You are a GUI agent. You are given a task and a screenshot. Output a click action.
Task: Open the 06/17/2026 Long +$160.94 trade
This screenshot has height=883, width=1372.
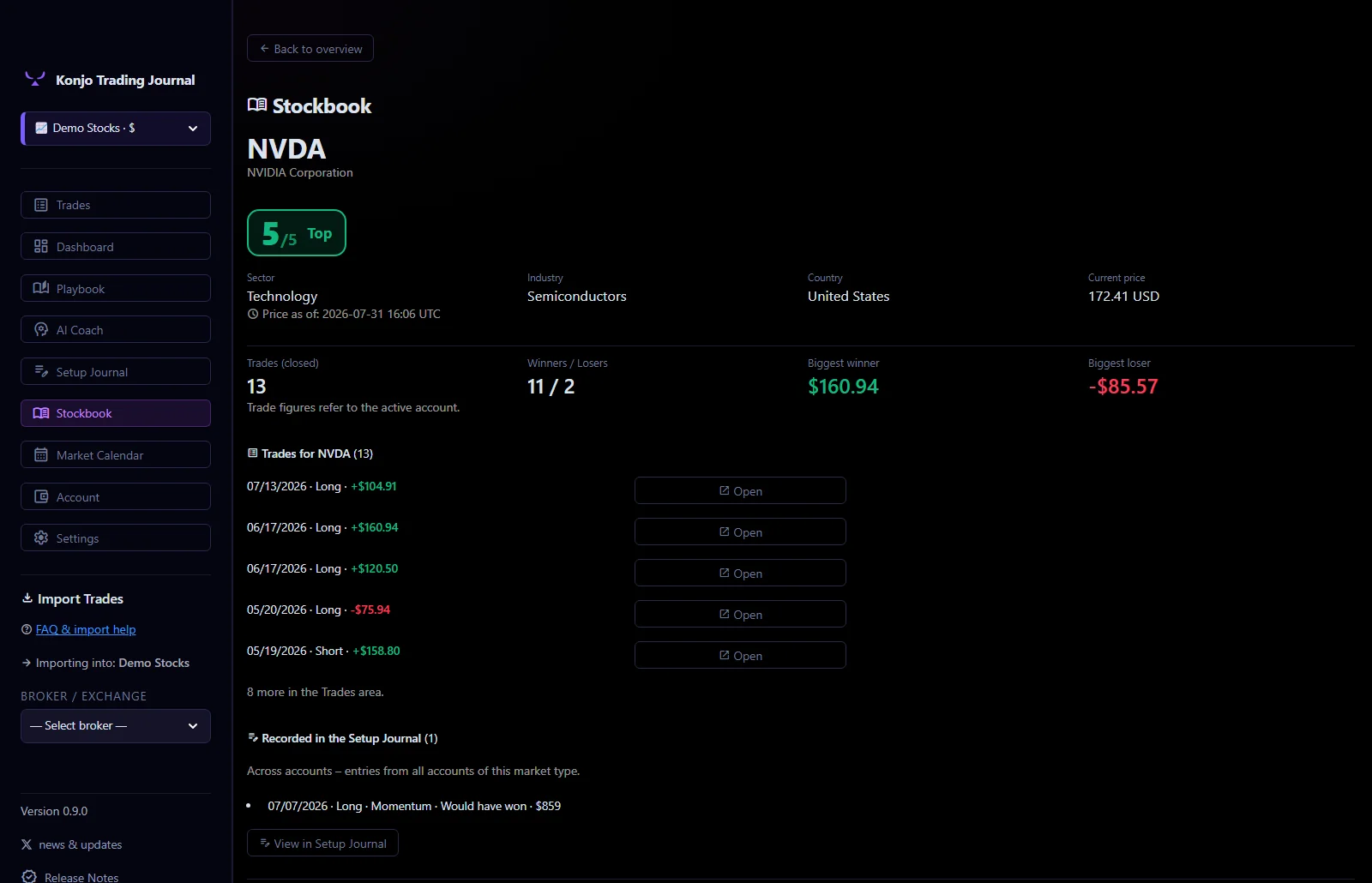(x=740, y=532)
